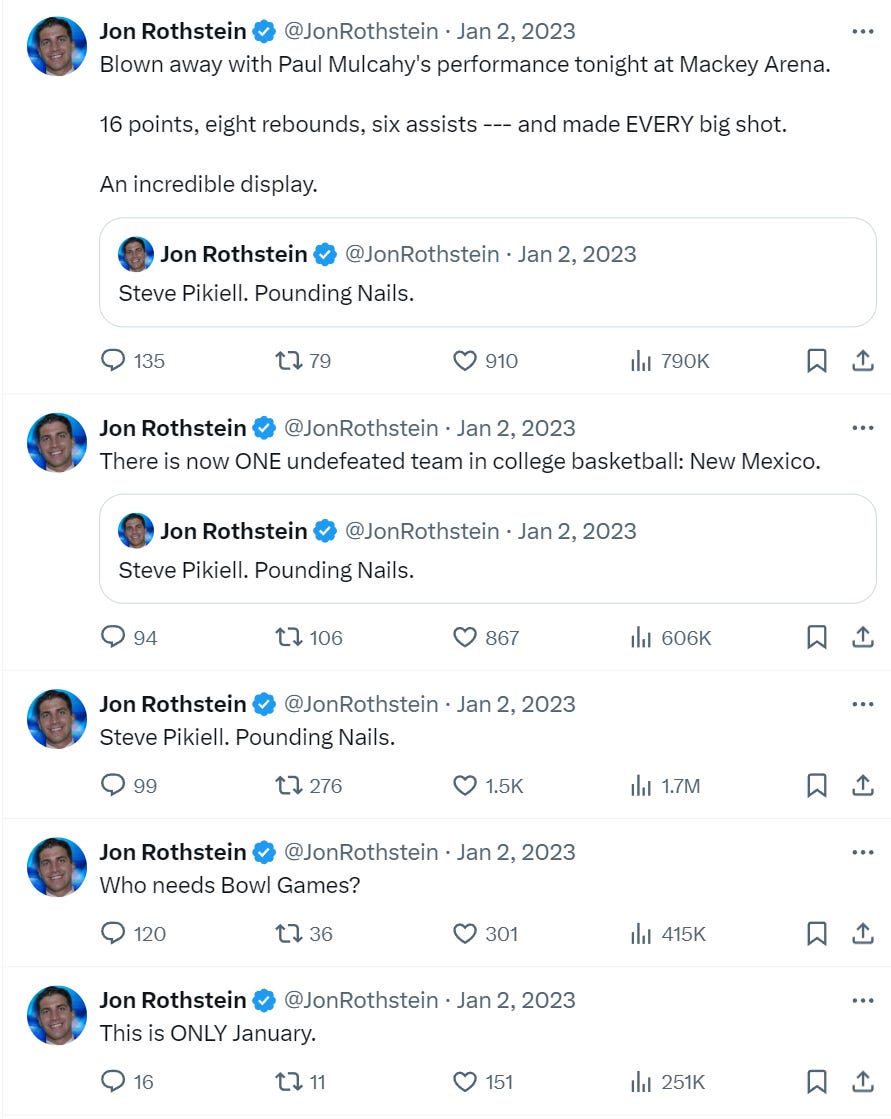
Task: Share the Paul Mulcahy tweet
Action: [862, 361]
